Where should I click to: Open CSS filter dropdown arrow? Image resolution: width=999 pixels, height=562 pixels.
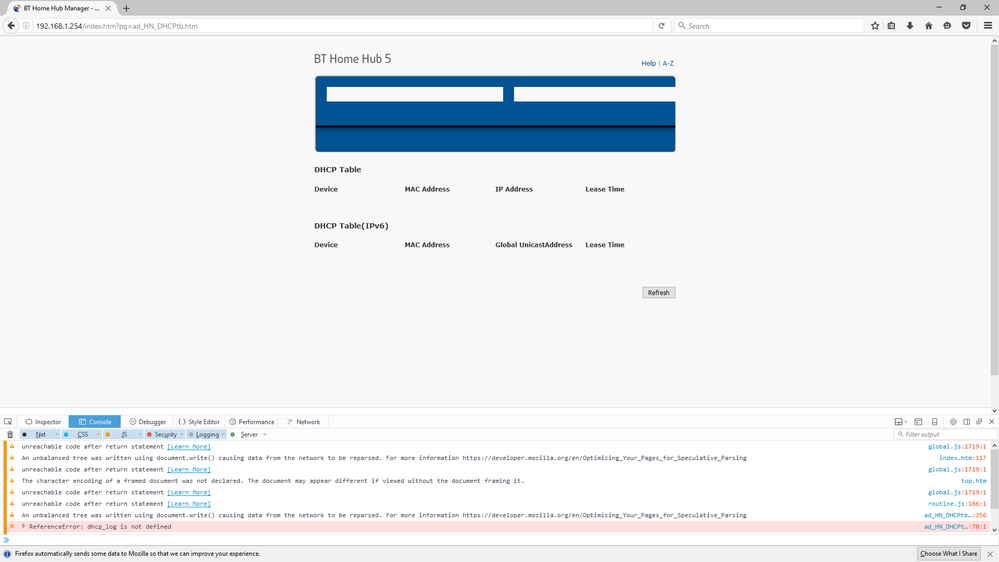(x=98, y=435)
